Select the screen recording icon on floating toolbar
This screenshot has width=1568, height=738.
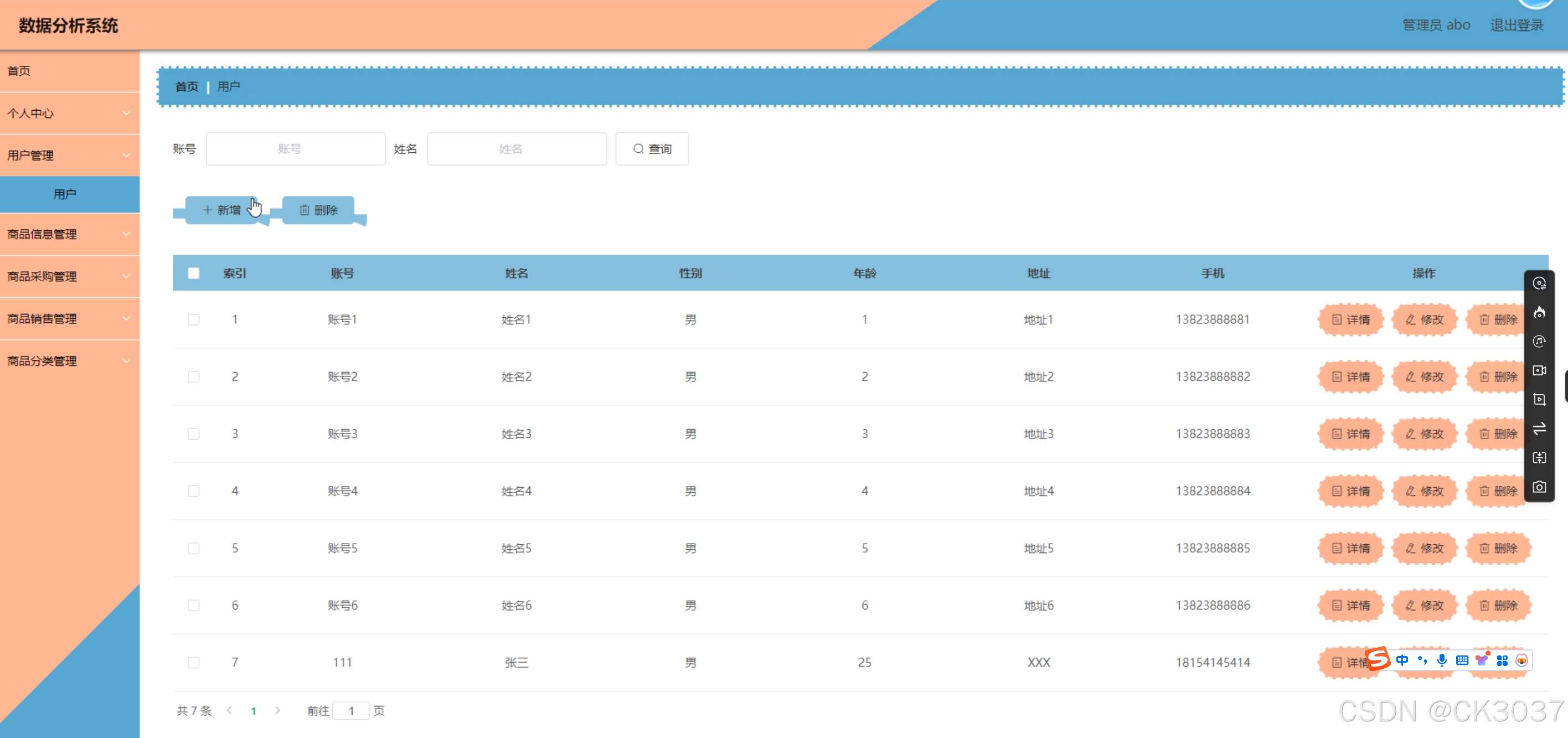click(x=1540, y=400)
